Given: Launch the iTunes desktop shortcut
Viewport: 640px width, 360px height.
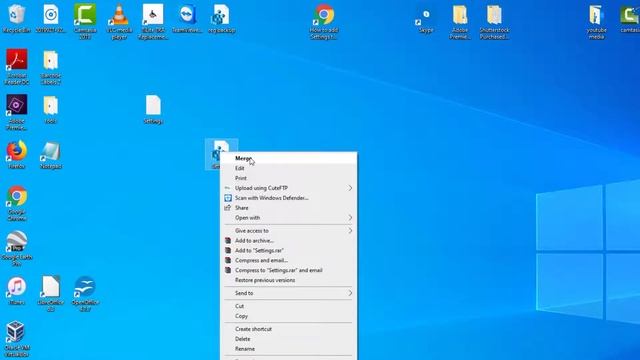Looking at the screenshot, I should click(17, 290).
